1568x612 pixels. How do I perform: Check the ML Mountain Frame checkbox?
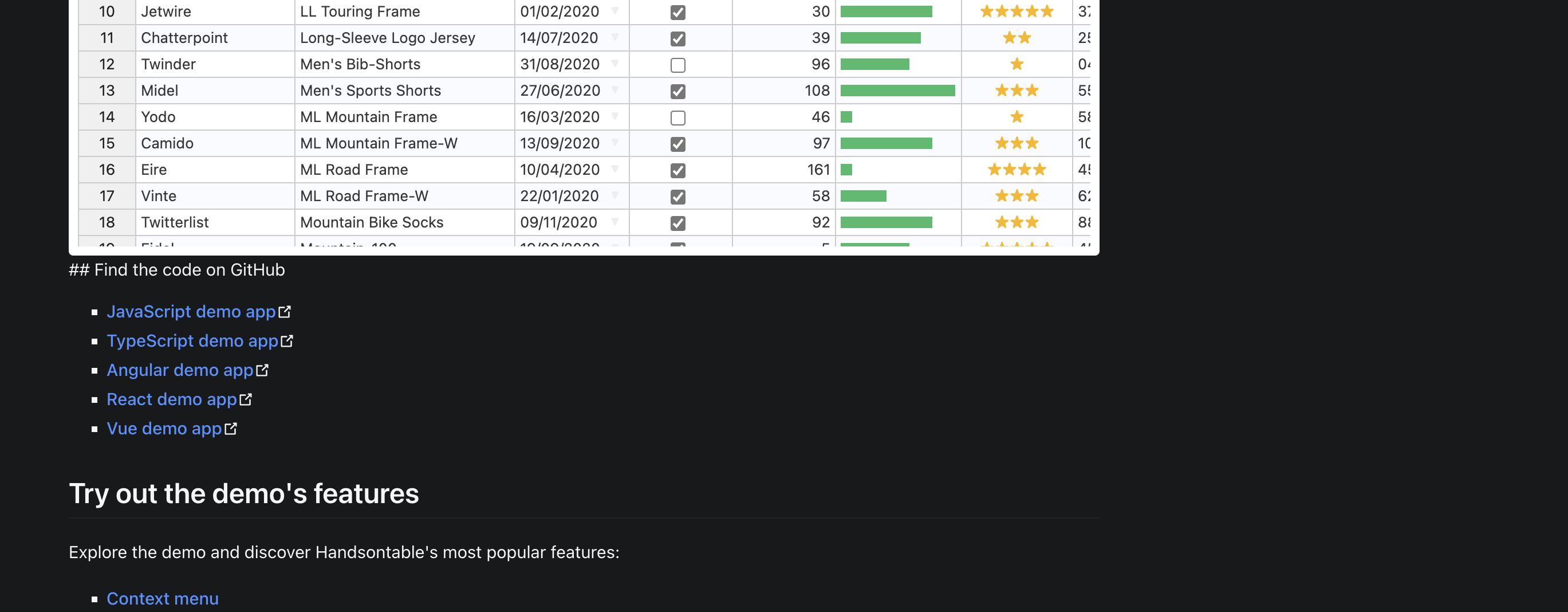click(x=677, y=116)
